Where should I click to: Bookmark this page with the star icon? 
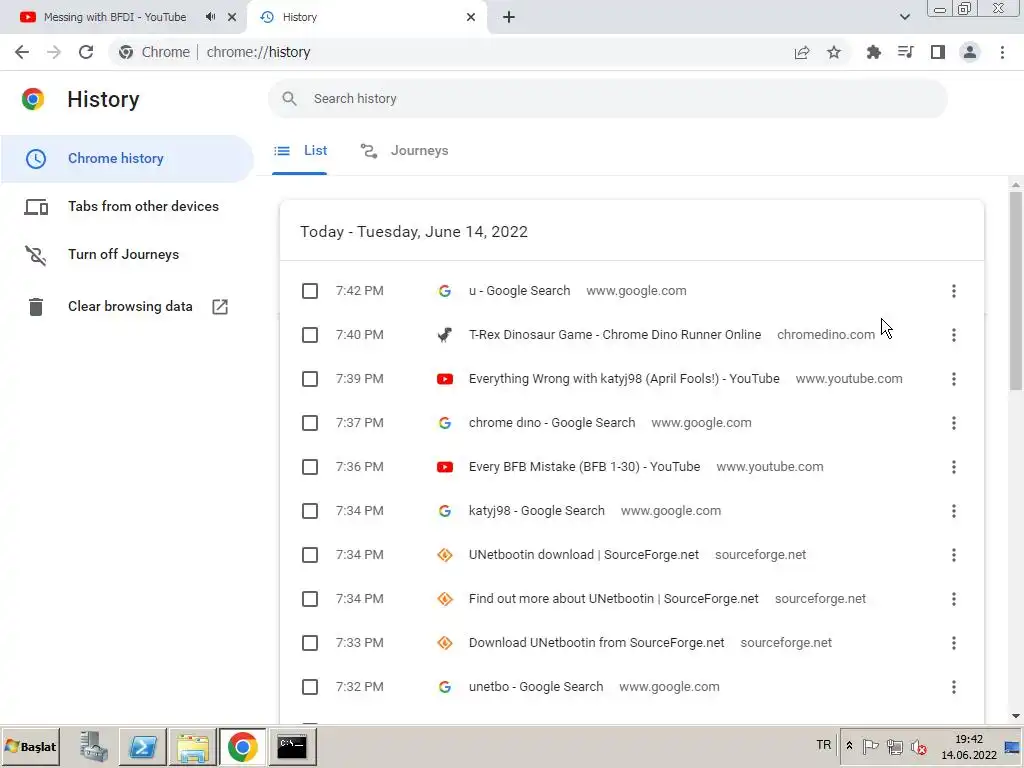coord(834,52)
